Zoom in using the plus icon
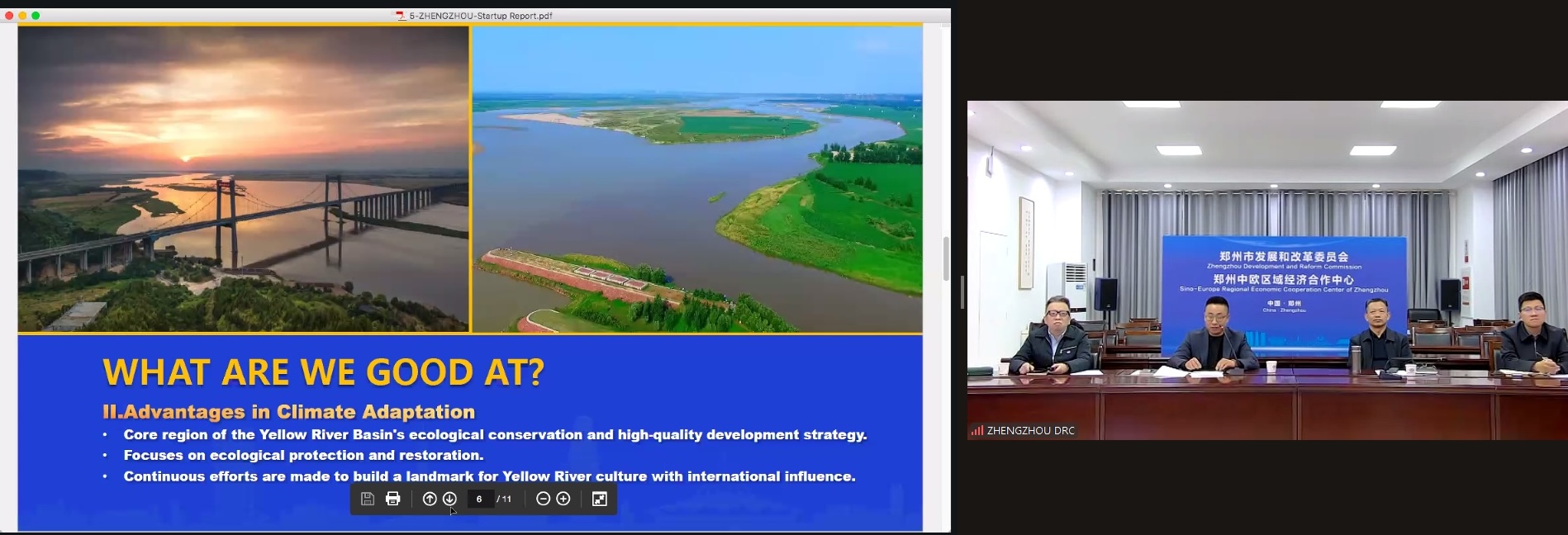The height and width of the screenshot is (535, 1568). tap(563, 499)
